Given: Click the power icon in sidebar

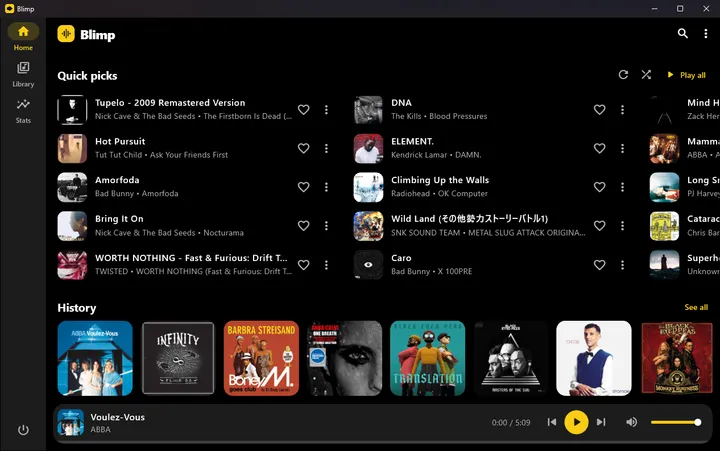Looking at the screenshot, I should 23,430.
